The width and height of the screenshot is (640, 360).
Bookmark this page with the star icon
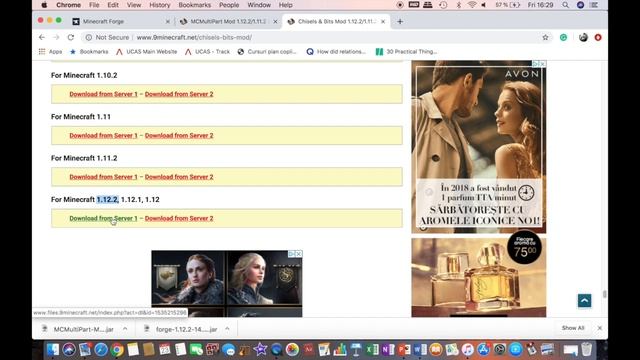[x=545, y=37]
